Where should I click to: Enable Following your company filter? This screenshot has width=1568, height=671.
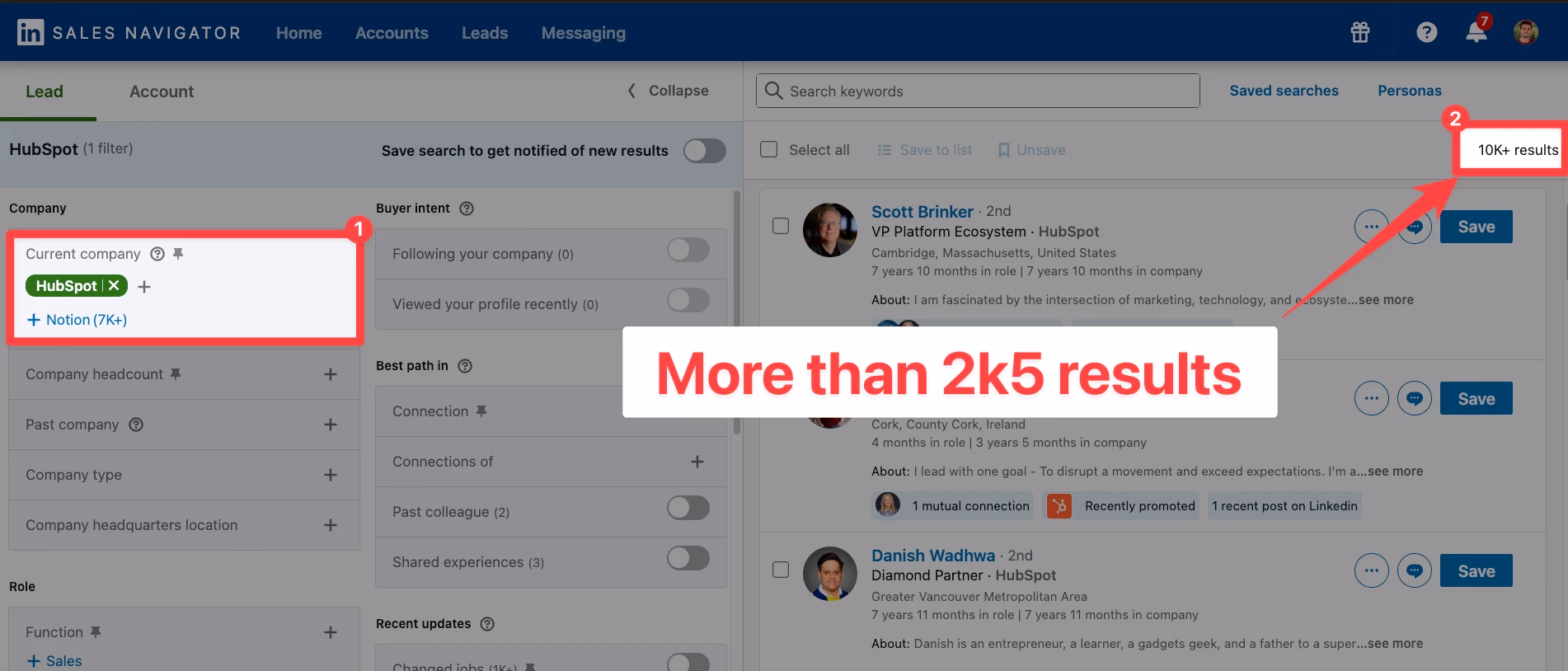tap(688, 251)
